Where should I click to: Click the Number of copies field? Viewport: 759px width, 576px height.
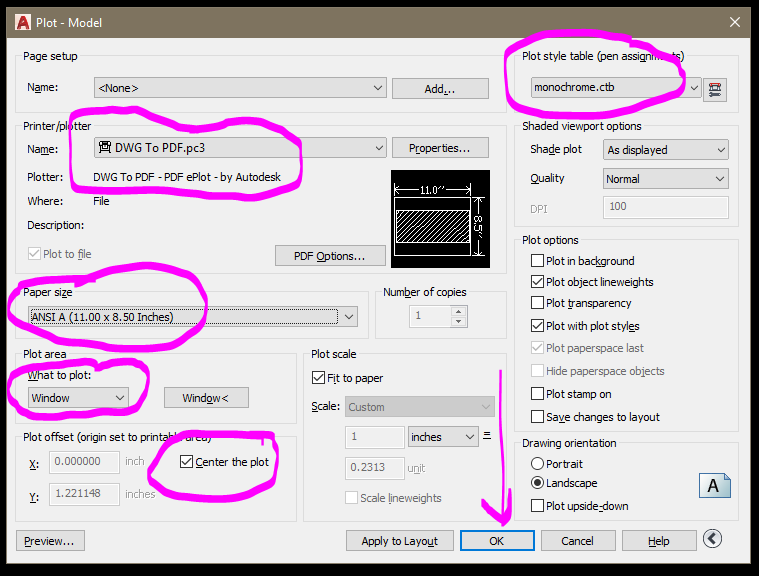tap(431, 316)
